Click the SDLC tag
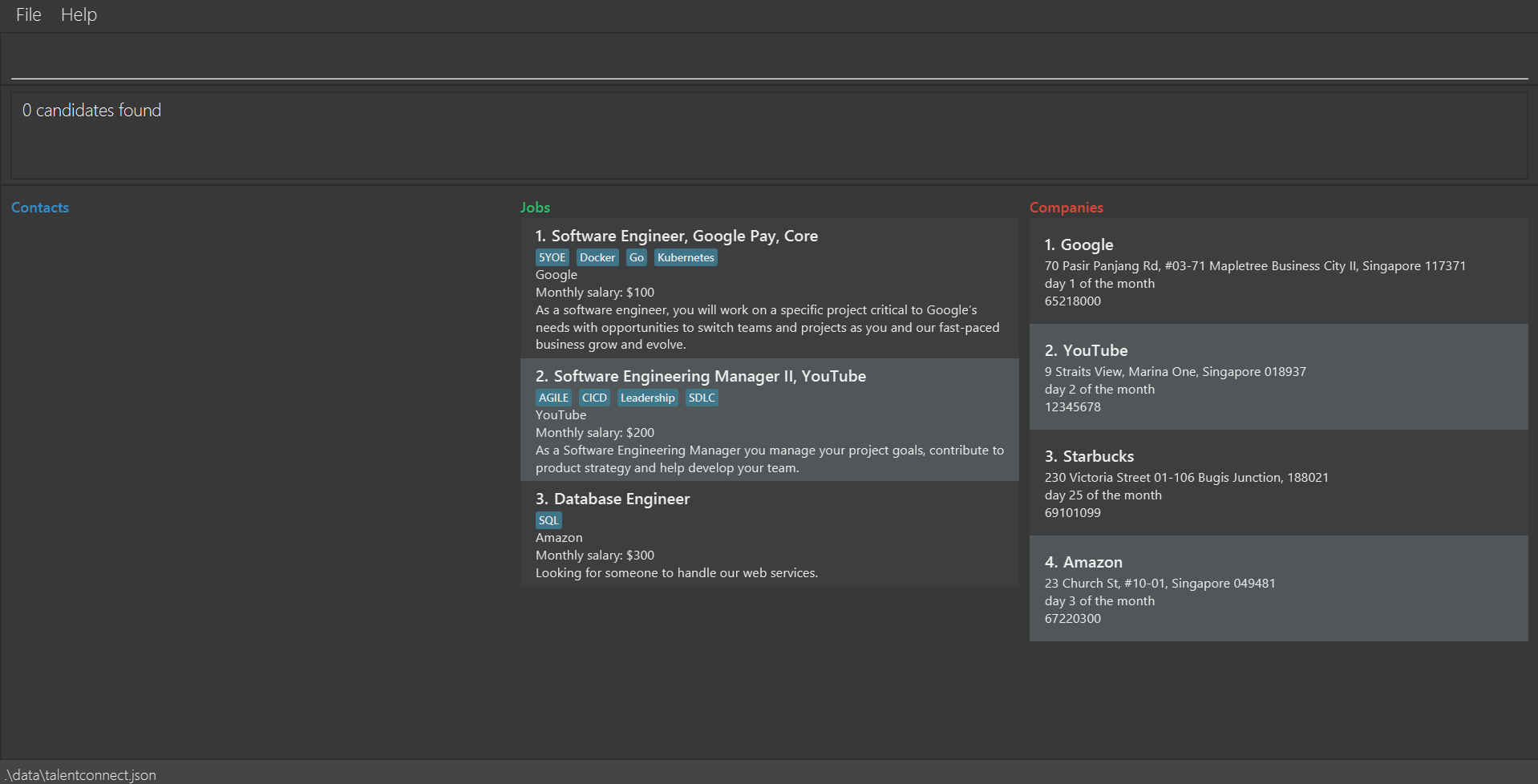Image resolution: width=1538 pixels, height=784 pixels. click(702, 398)
